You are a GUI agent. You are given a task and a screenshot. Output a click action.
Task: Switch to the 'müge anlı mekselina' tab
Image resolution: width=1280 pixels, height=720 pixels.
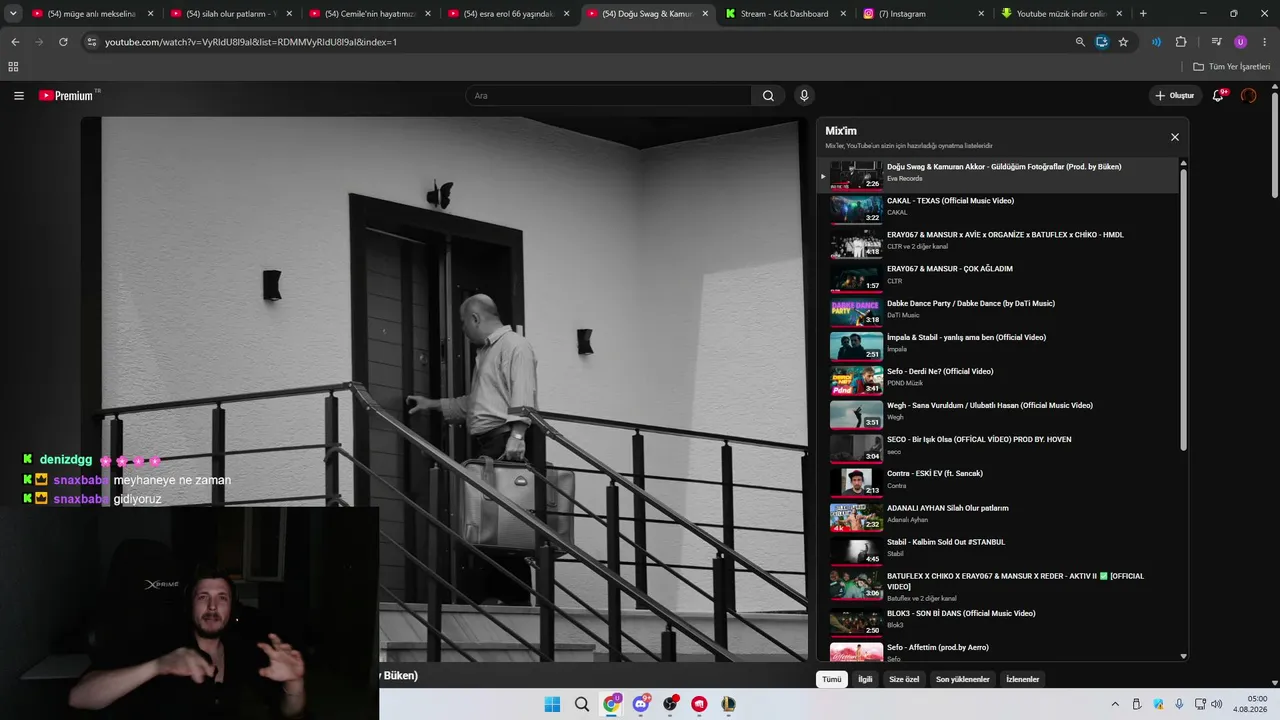(93, 14)
